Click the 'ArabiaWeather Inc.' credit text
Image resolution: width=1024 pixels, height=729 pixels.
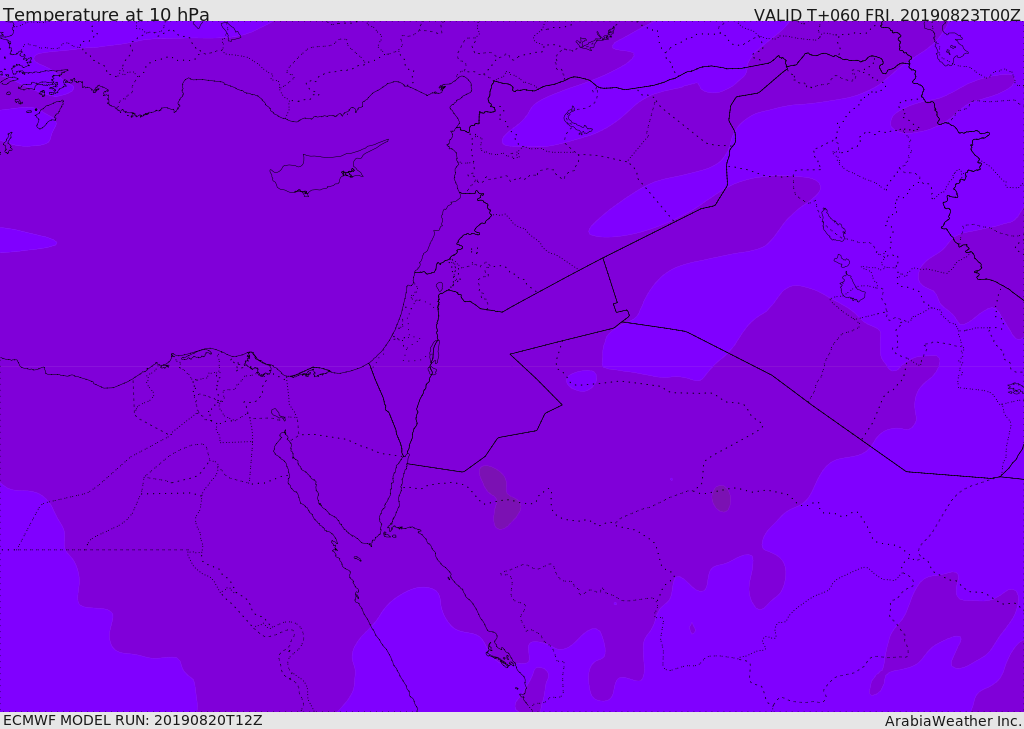click(953, 721)
